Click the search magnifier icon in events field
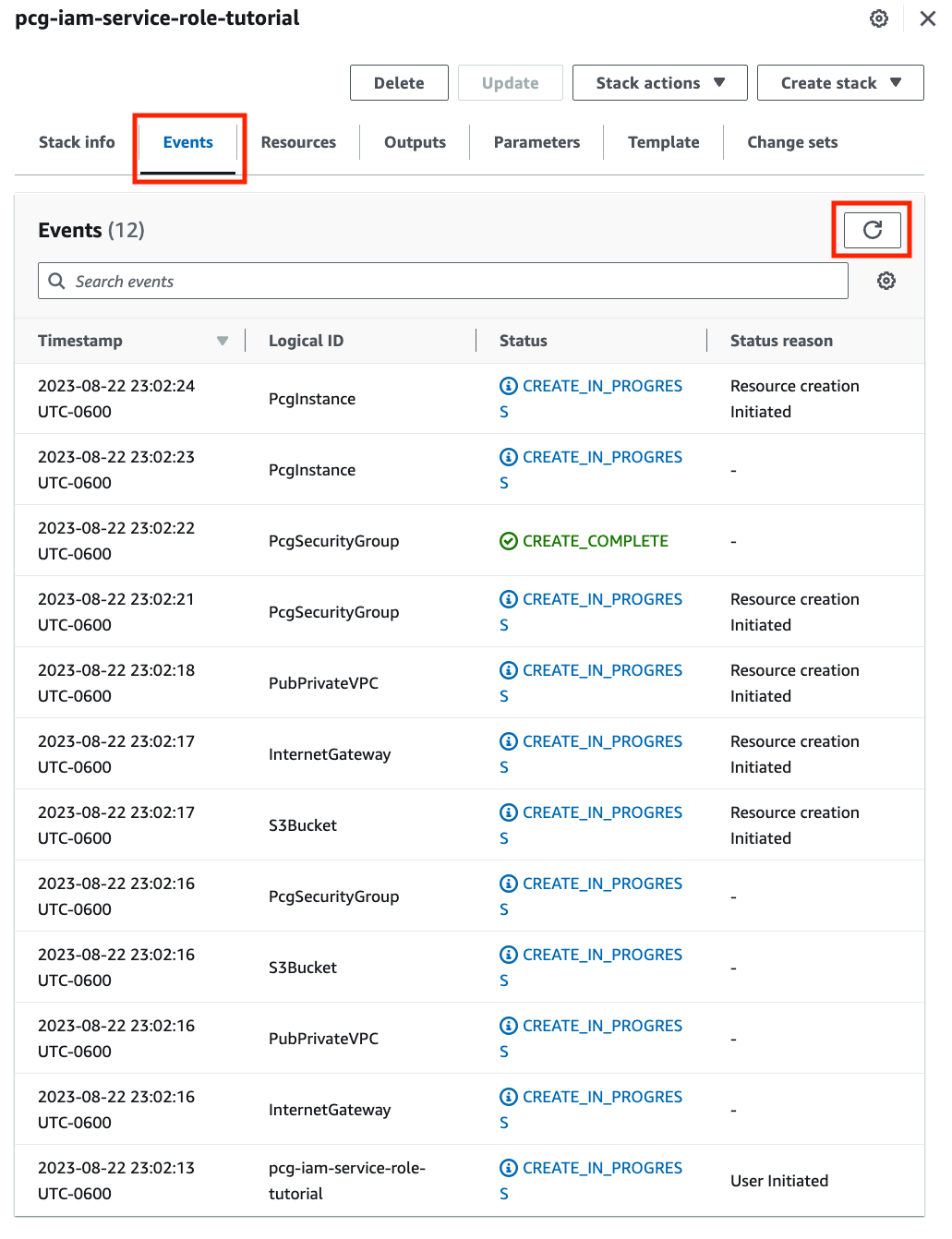952x1239 pixels. 56,281
